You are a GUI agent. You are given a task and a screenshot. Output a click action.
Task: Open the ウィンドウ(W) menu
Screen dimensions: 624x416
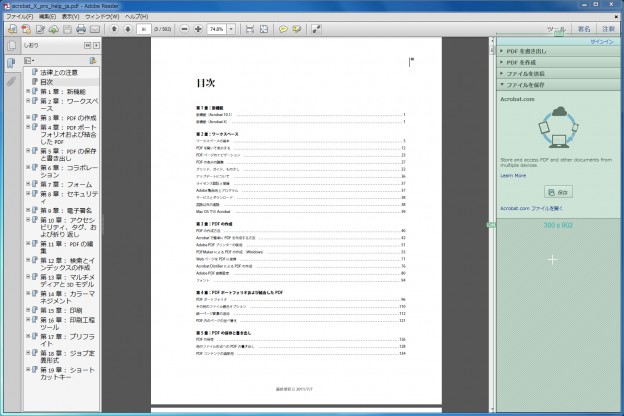(x=102, y=17)
